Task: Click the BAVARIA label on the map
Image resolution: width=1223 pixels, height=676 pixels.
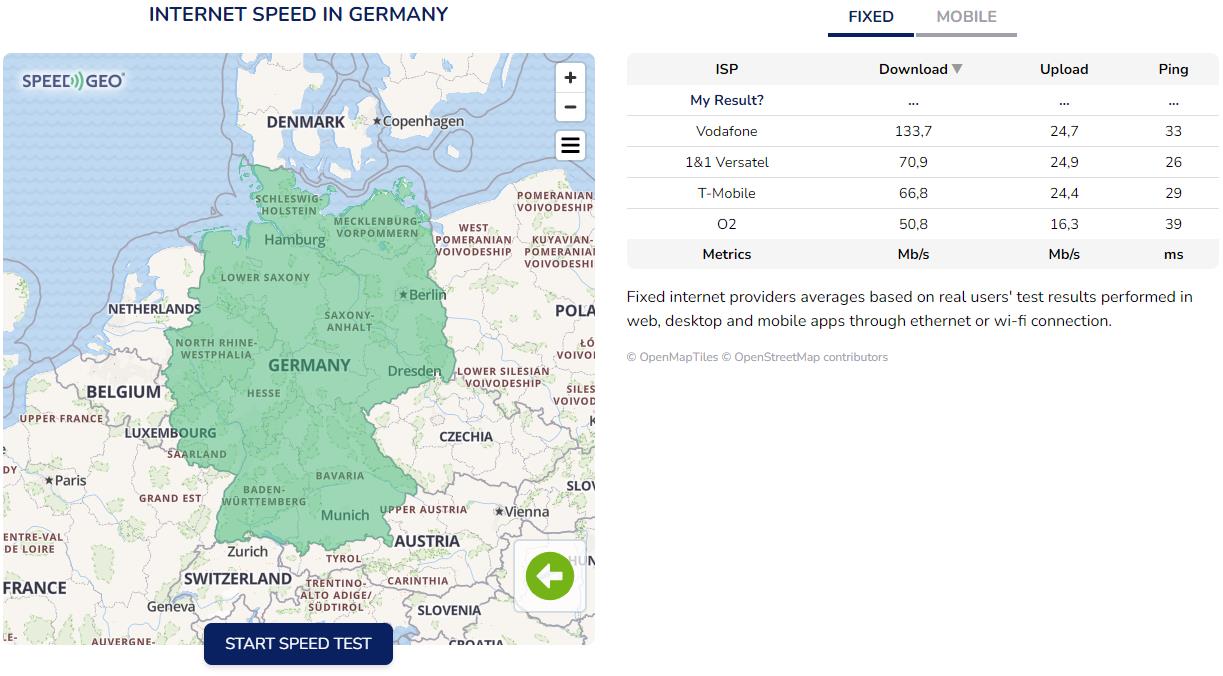Action: pyautogui.click(x=340, y=476)
